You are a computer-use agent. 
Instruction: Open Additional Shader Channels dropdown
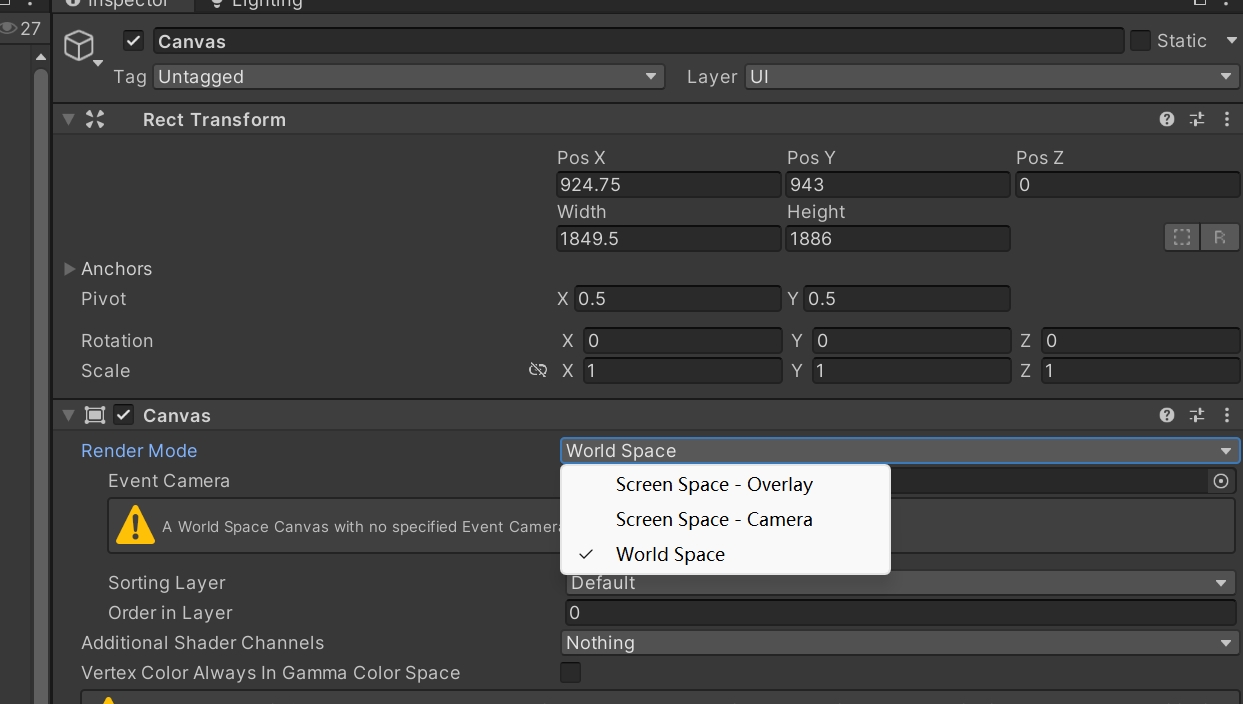tap(900, 643)
